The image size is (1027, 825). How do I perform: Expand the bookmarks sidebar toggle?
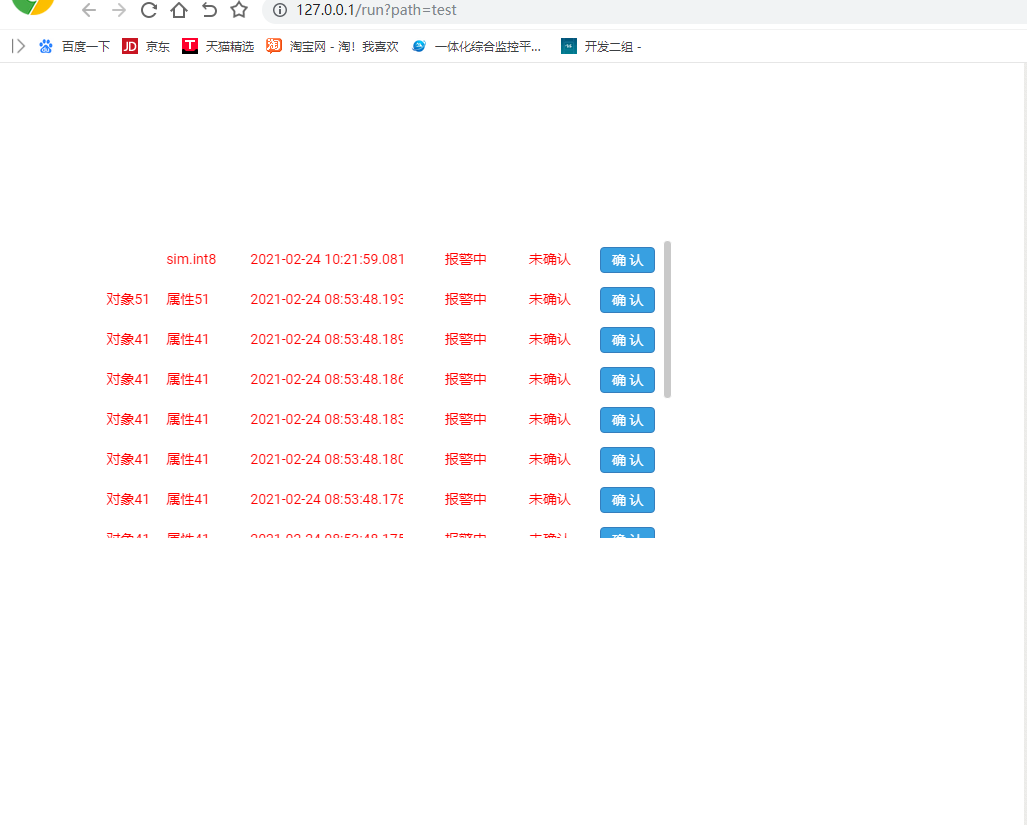click(18, 46)
